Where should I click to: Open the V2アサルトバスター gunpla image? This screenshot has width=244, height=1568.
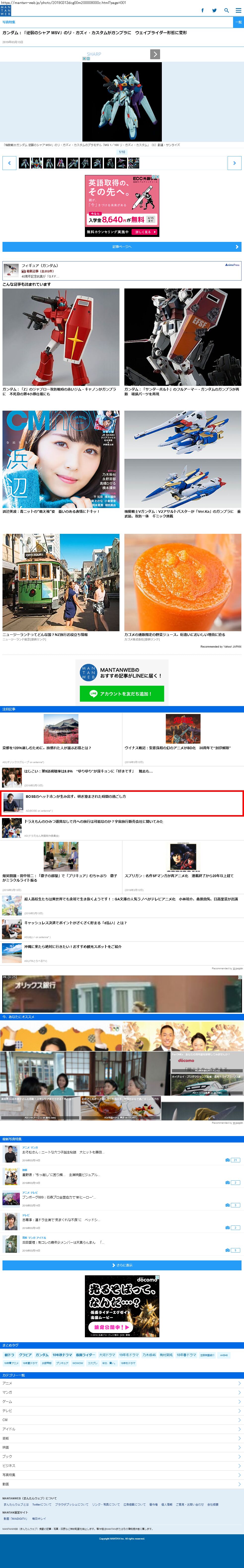pyautogui.click(x=183, y=459)
